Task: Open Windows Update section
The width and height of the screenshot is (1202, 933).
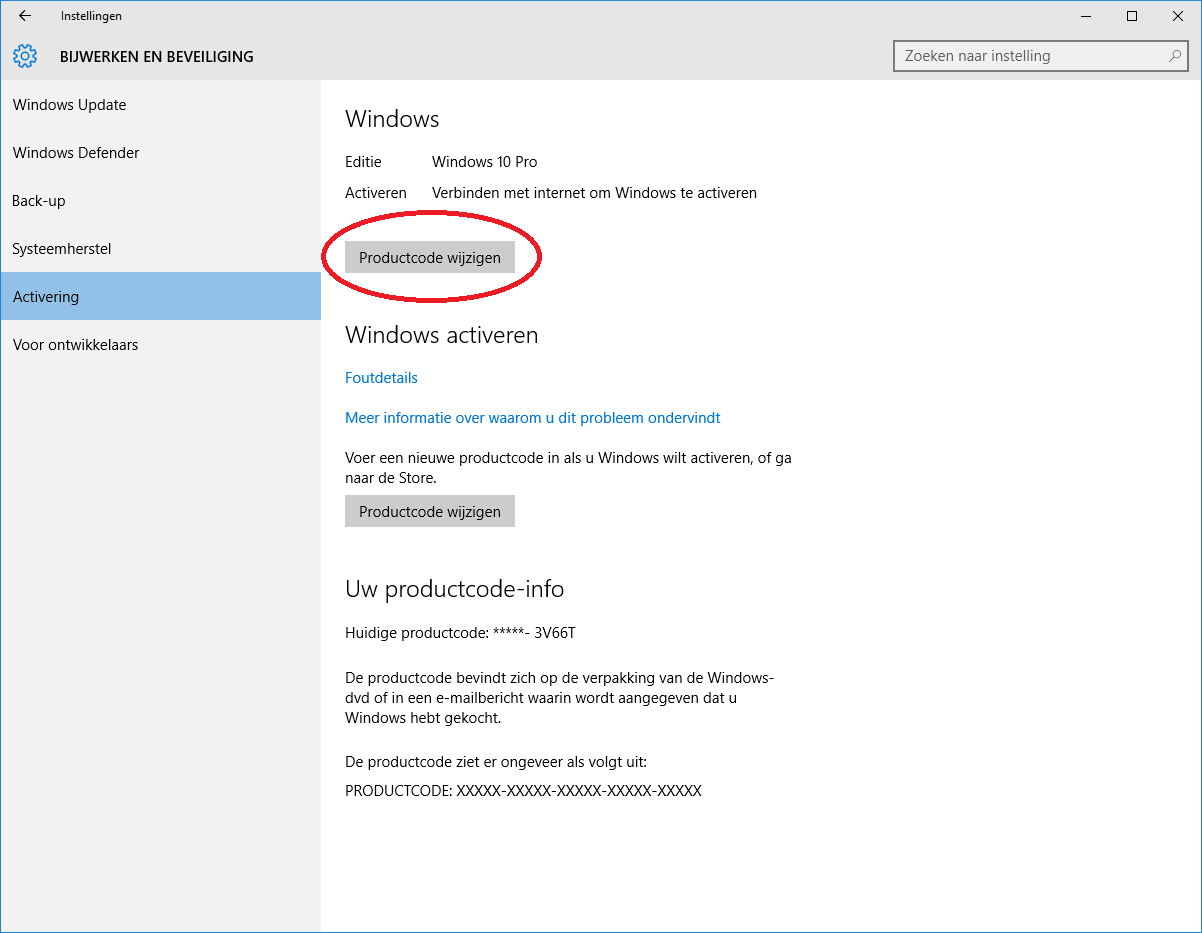Action: 160,105
